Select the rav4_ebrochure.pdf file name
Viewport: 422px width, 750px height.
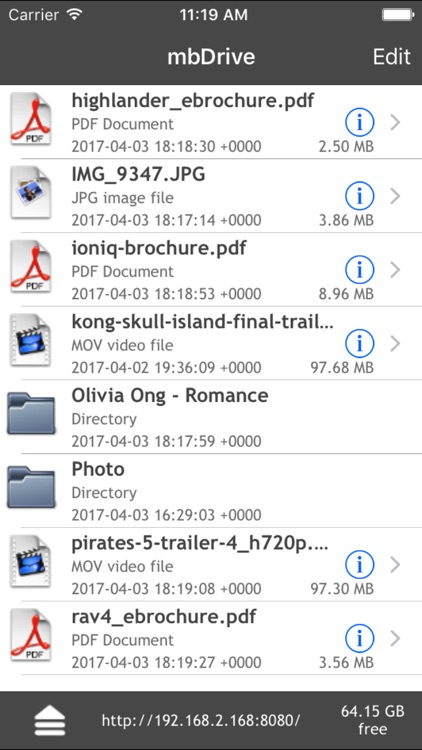164,617
